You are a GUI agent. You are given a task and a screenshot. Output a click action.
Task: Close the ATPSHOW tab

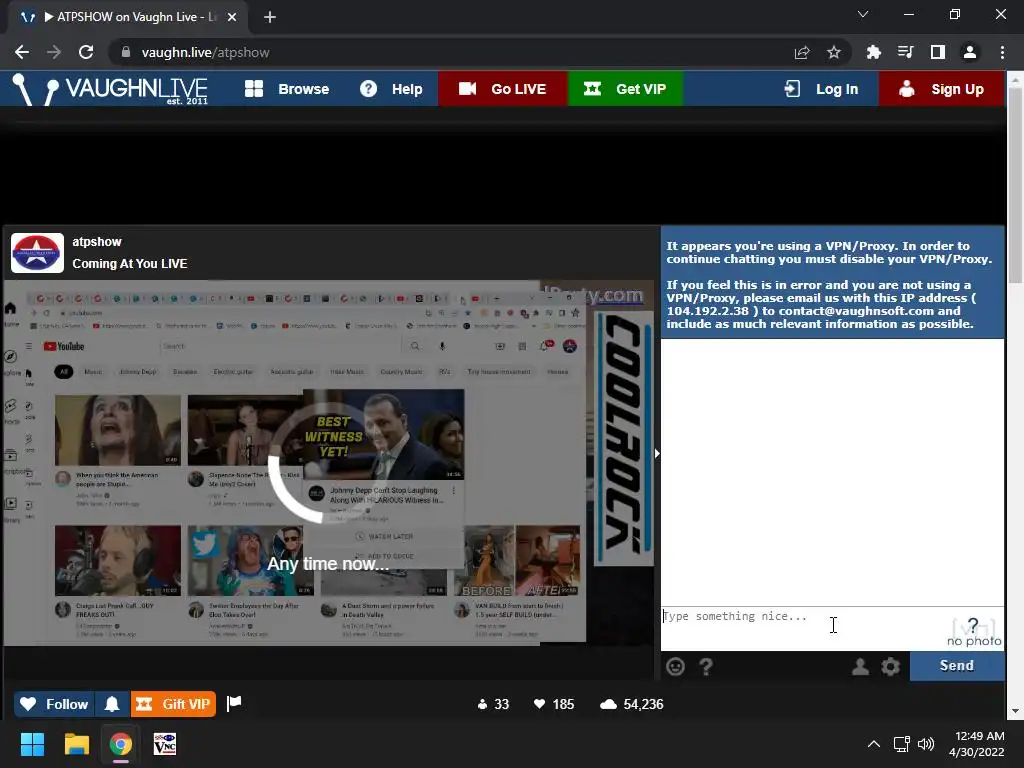click(x=232, y=17)
